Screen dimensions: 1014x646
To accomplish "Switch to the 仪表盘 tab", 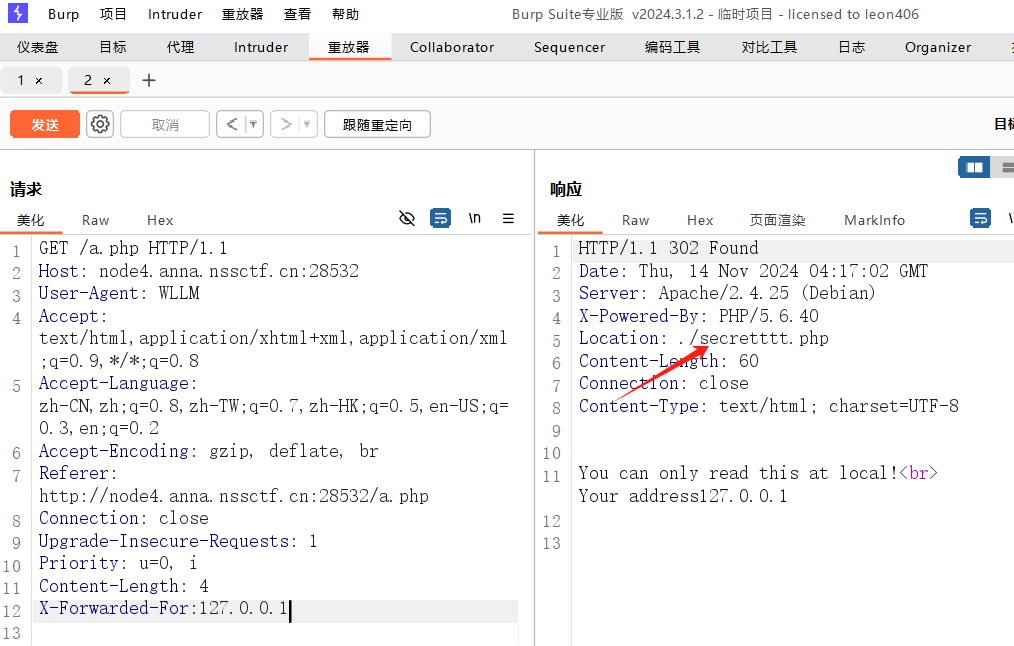I will pos(38,47).
